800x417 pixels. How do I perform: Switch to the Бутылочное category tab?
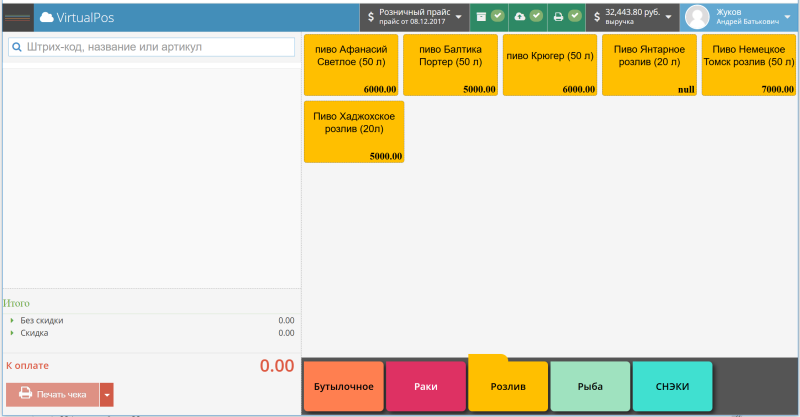(343, 386)
